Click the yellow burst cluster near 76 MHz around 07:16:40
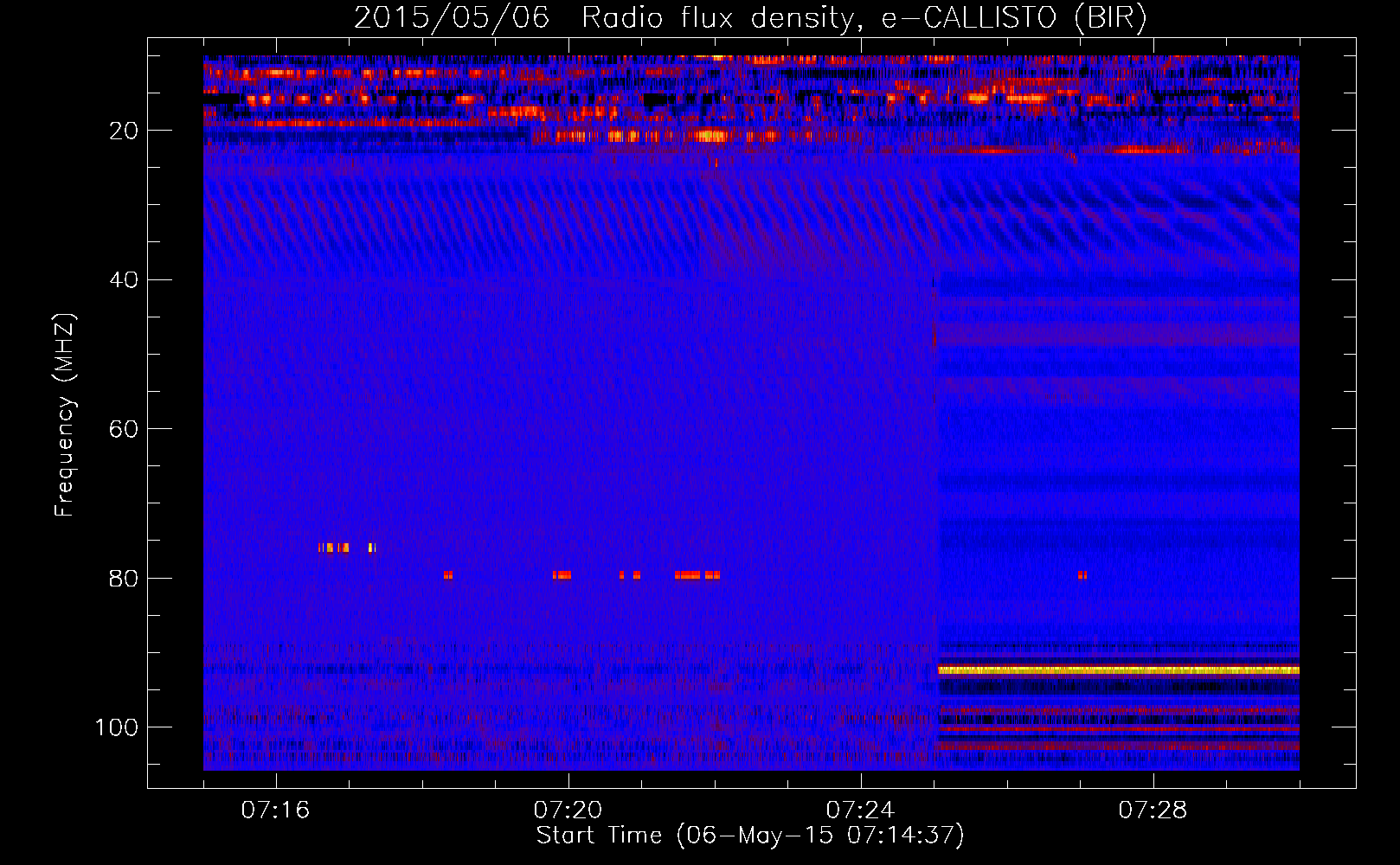The height and width of the screenshot is (865, 1400). tap(334, 548)
